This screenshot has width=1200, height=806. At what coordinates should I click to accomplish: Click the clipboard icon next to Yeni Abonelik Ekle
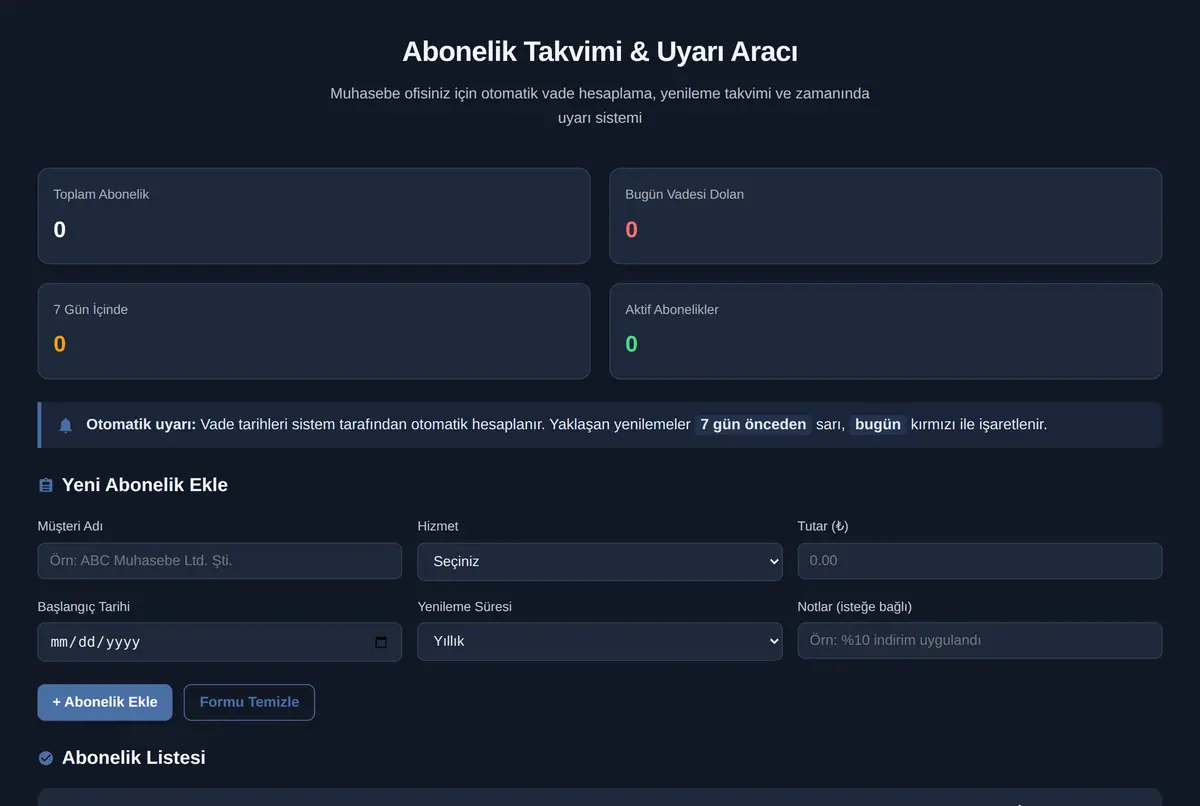tap(46, 485)
